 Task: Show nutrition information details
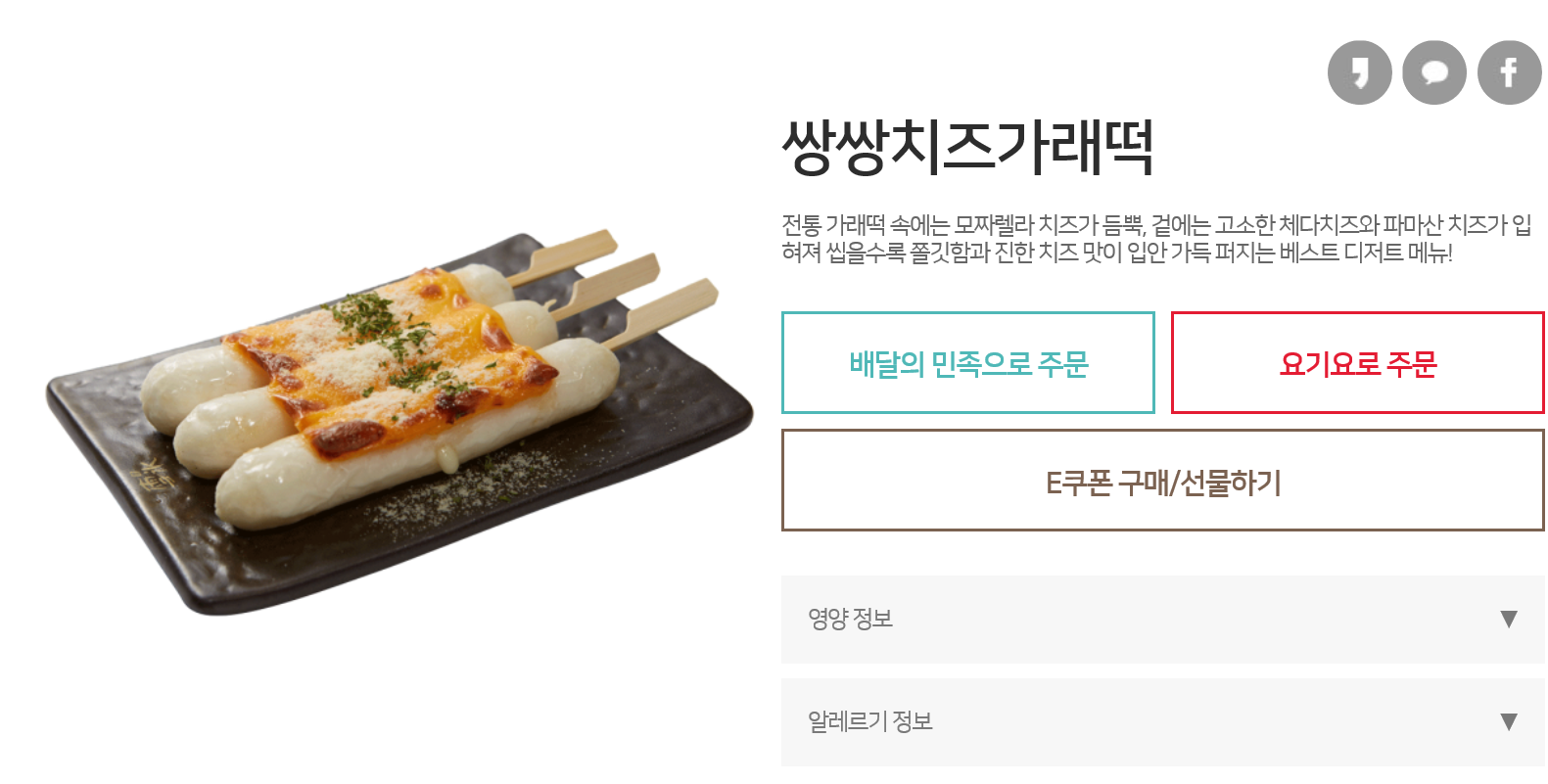pos(1163,619)
